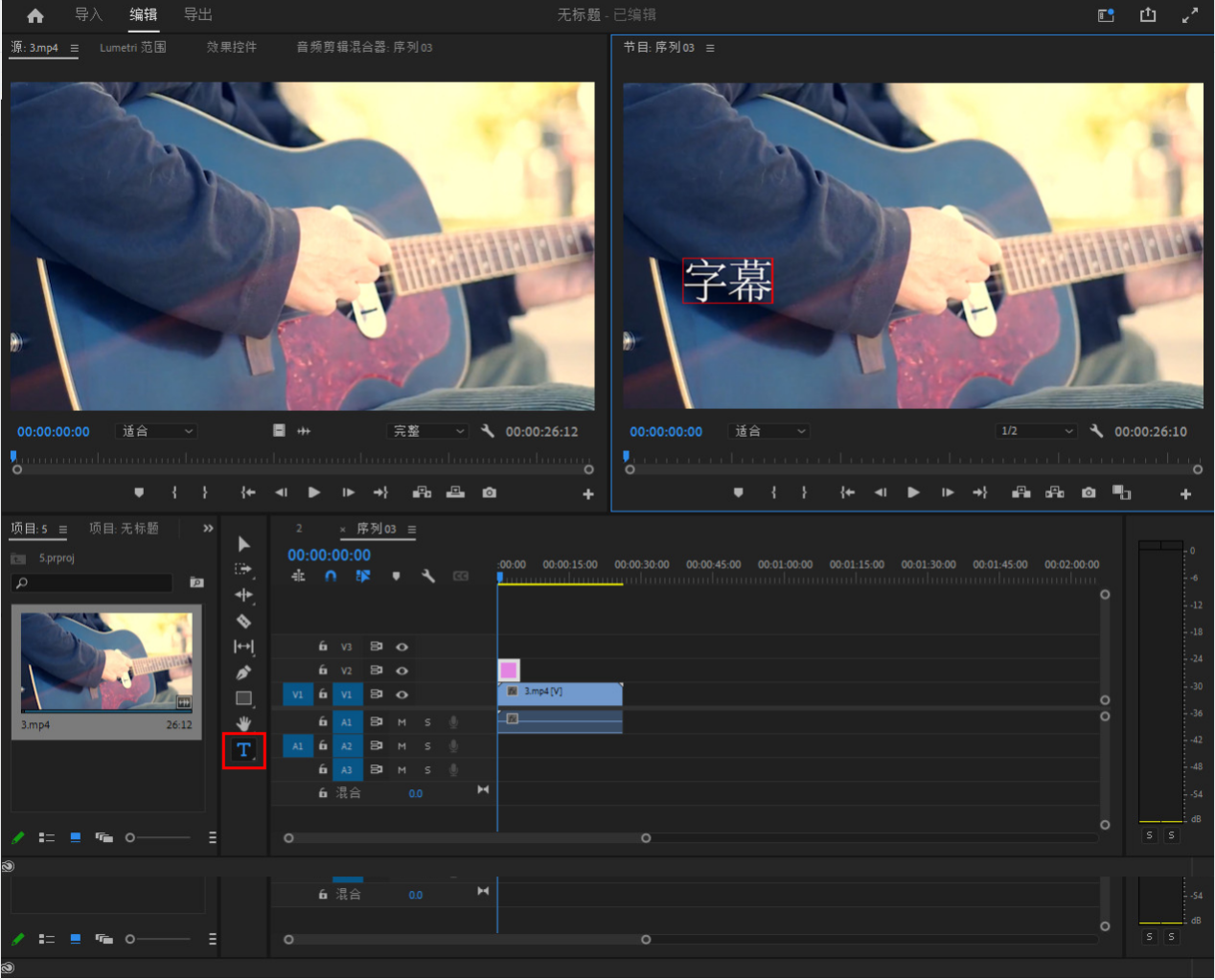This screenshot has width=1215, height=980.
Task: Select the Type tool in toolbar
Action: [243, 750]
